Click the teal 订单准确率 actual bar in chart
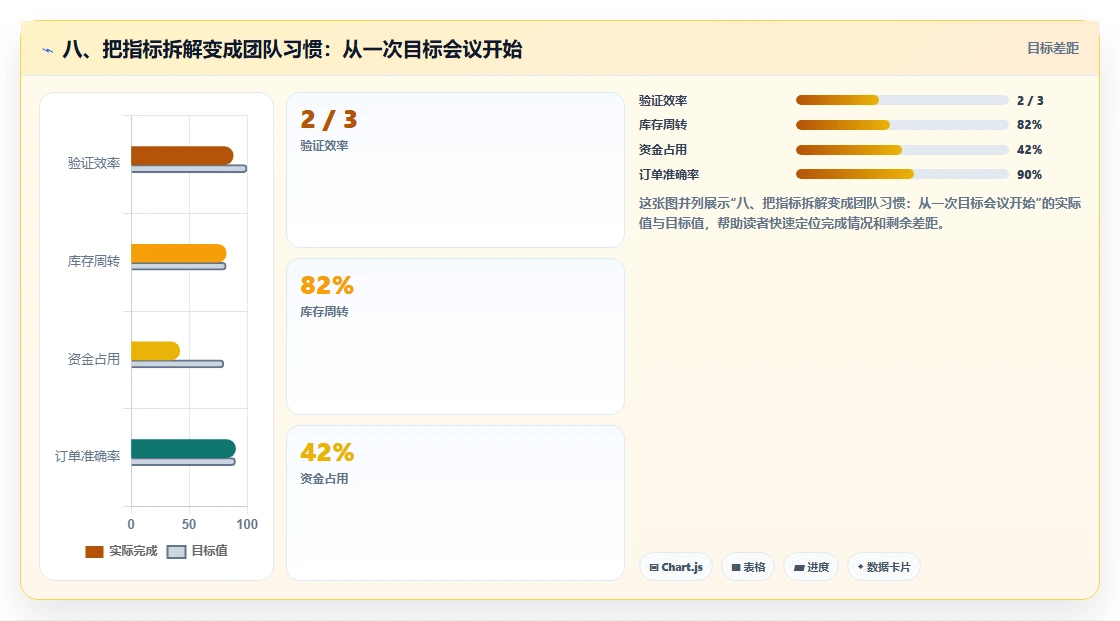The height and width of the screenshot is (621, 1120). tap(184, 449)
